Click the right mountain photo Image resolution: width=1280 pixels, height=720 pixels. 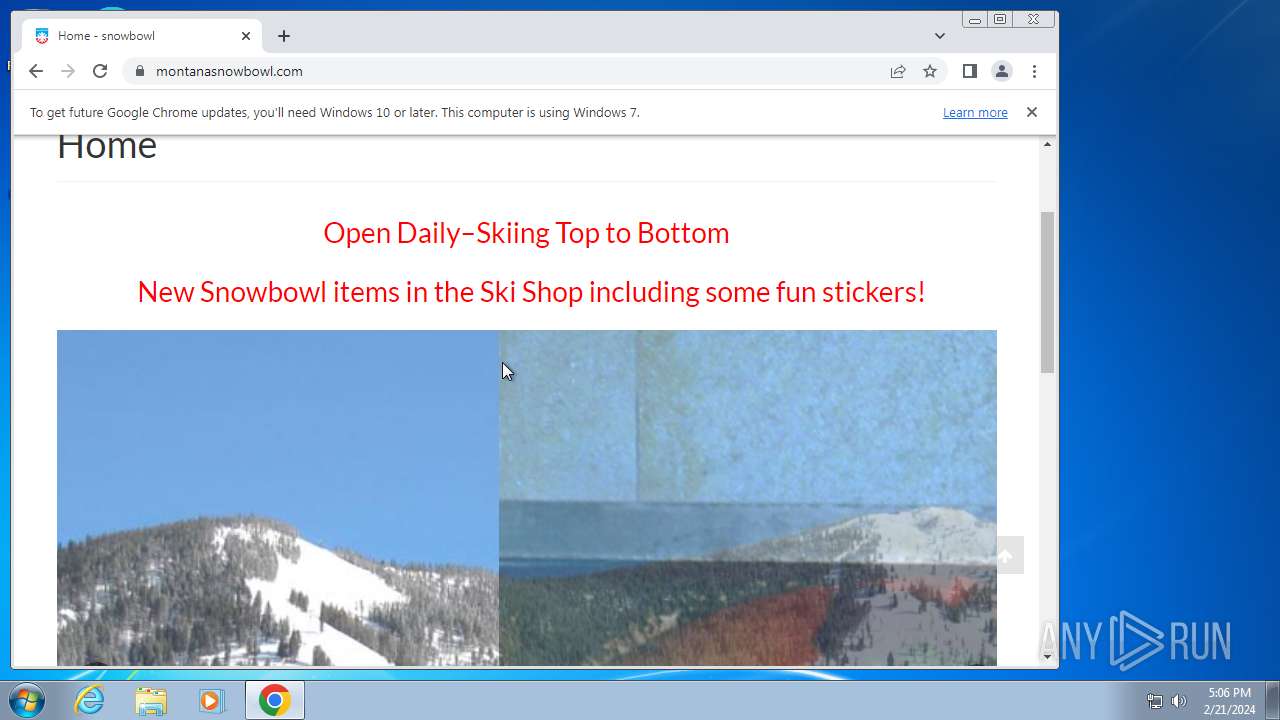pos(748,498)
